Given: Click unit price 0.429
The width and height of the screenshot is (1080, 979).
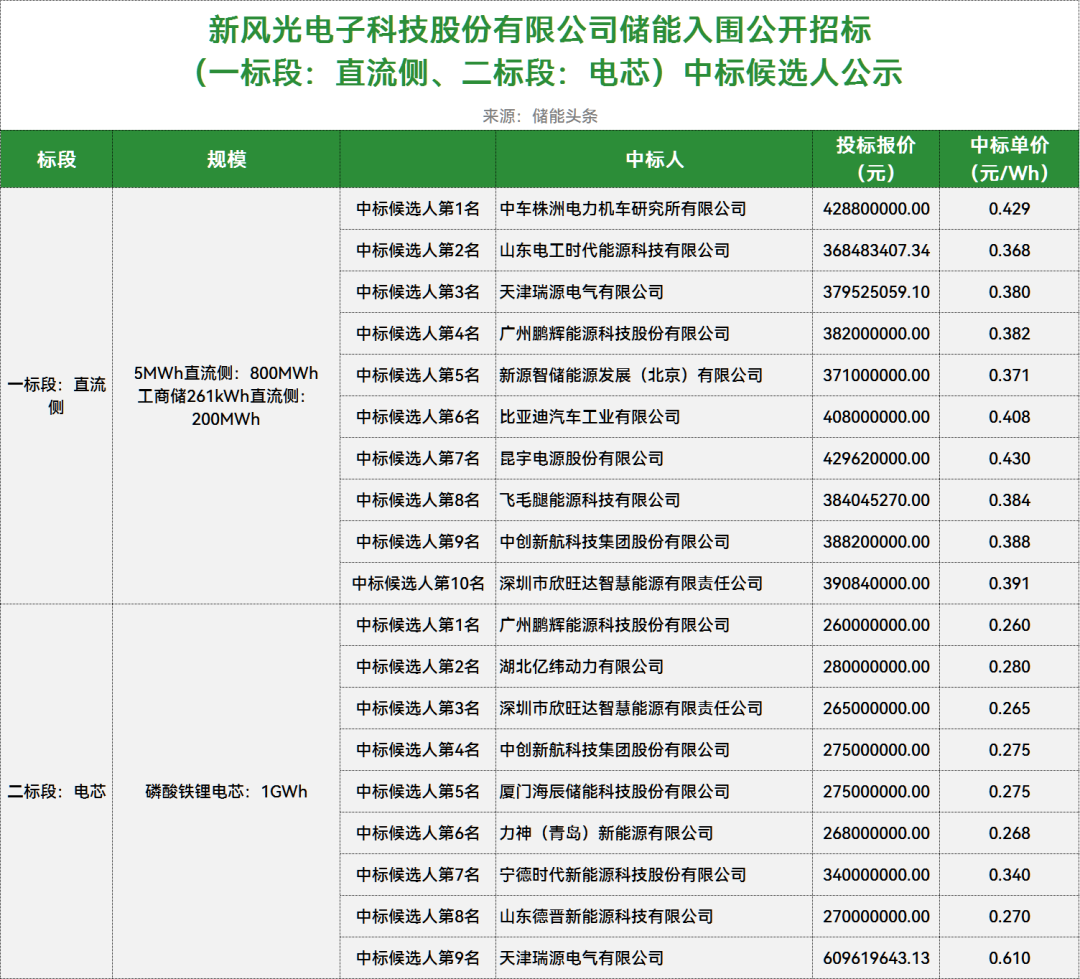Looking at the screenshot, I should (x=1009, y=209).
